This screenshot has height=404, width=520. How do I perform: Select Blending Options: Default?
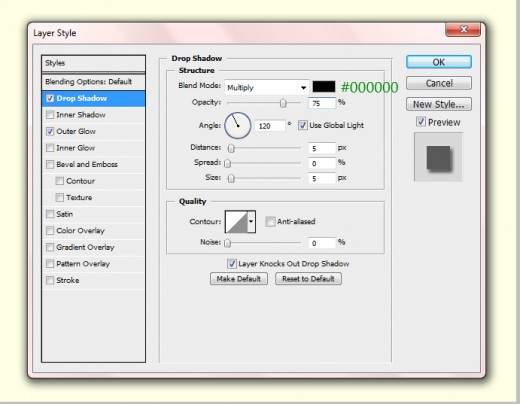point(93,82)
